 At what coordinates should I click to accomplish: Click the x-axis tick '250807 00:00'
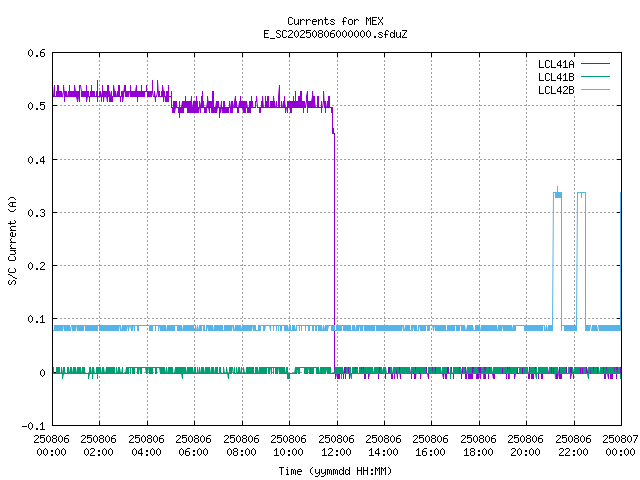620,446
